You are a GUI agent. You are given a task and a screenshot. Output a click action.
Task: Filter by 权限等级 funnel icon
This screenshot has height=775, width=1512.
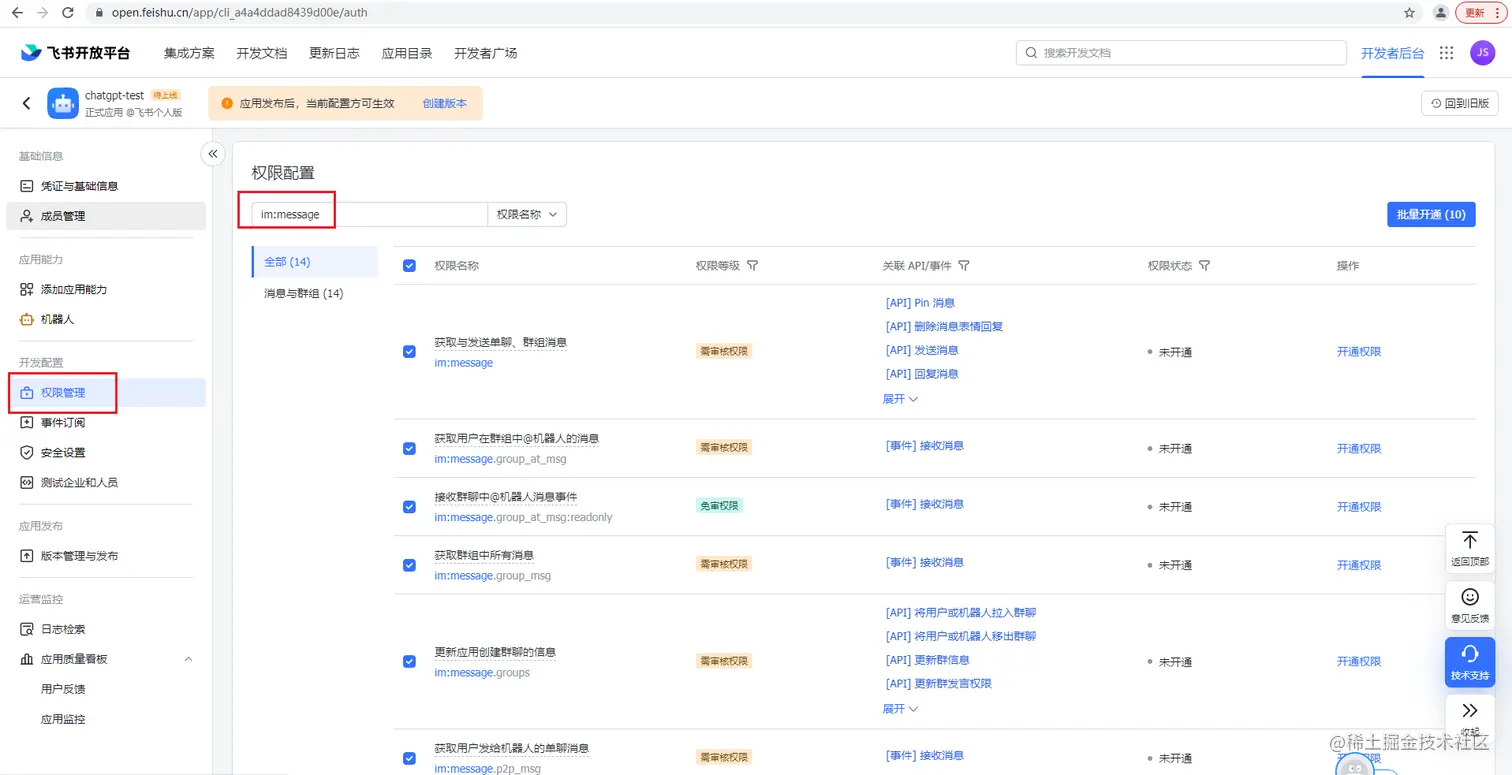click(753, 266)
